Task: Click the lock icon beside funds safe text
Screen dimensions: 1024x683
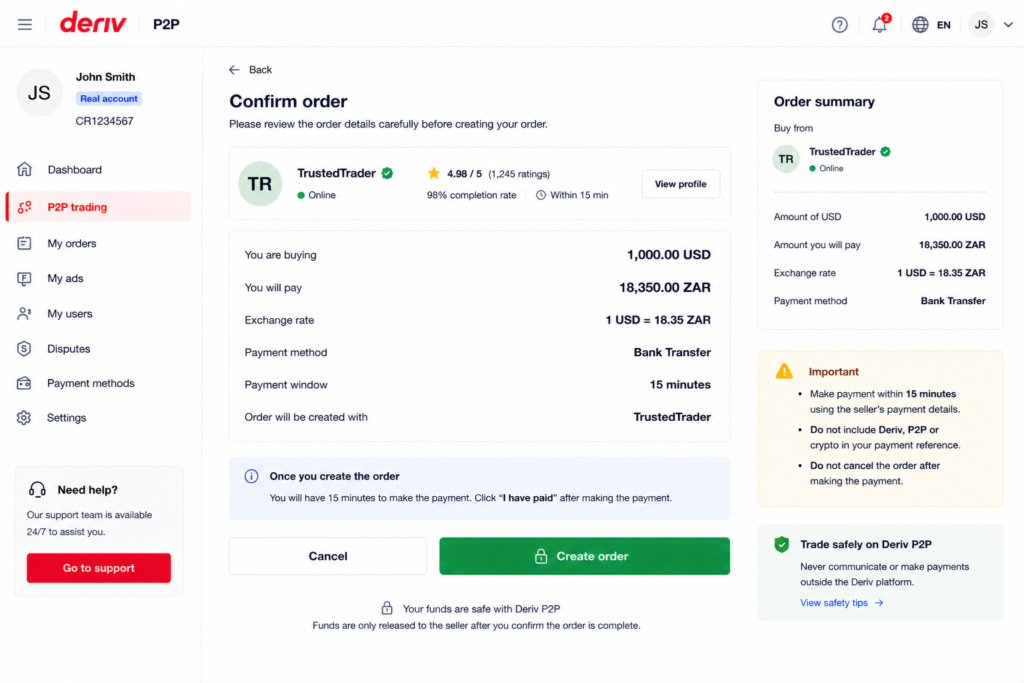Action: [x=387, y=608]
